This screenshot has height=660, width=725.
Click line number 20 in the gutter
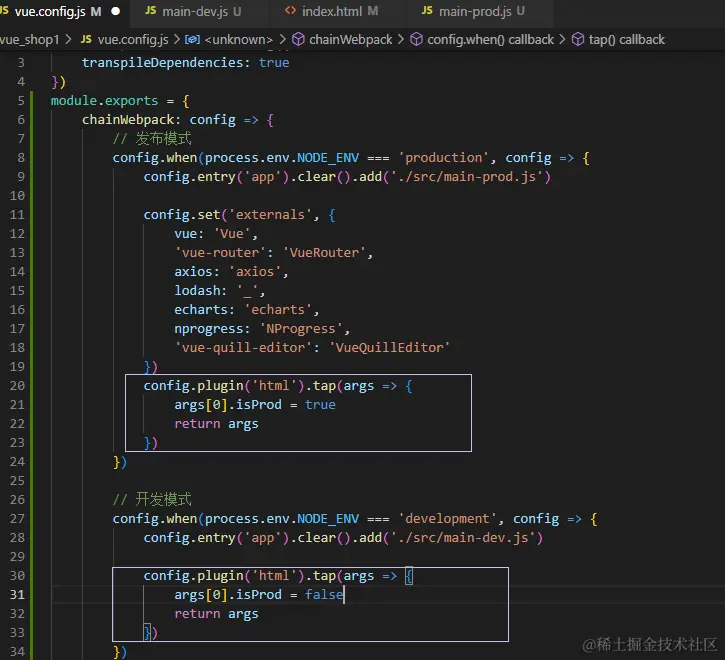[17, 386]
